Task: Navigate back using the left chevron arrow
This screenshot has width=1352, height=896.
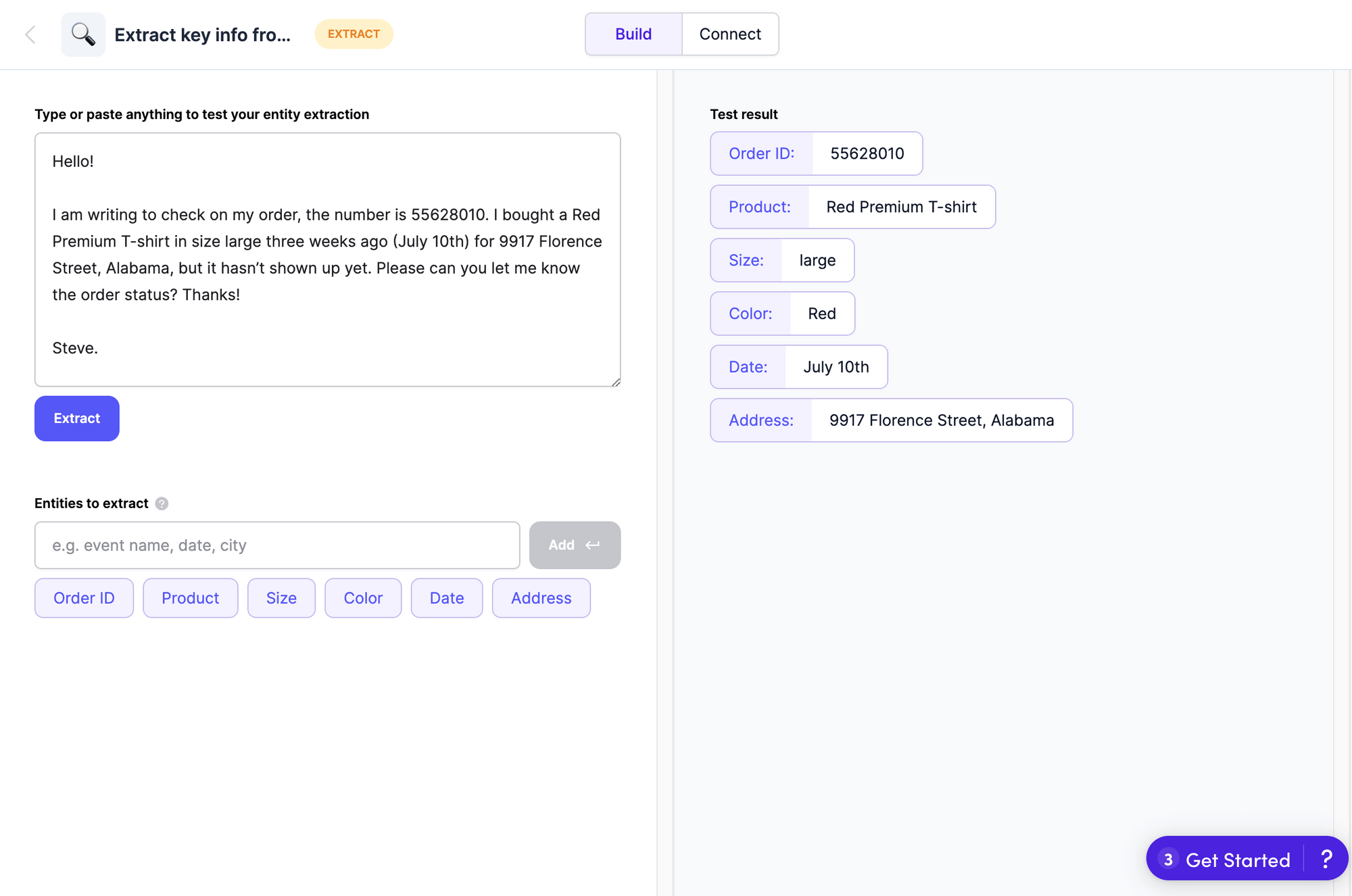Action: click(30, 34)
